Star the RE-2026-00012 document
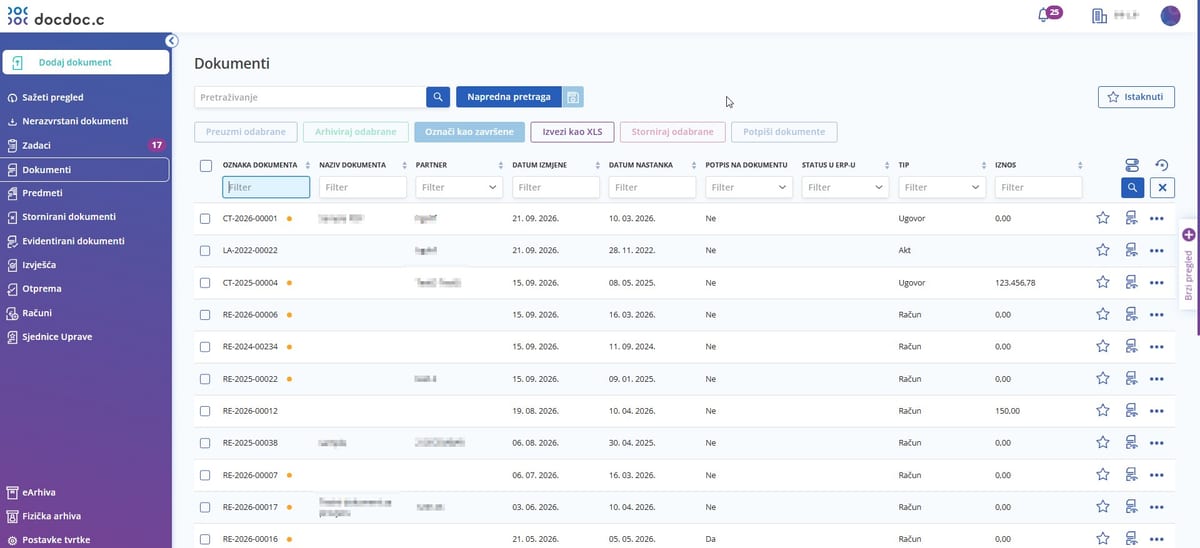 point(1103,410)
